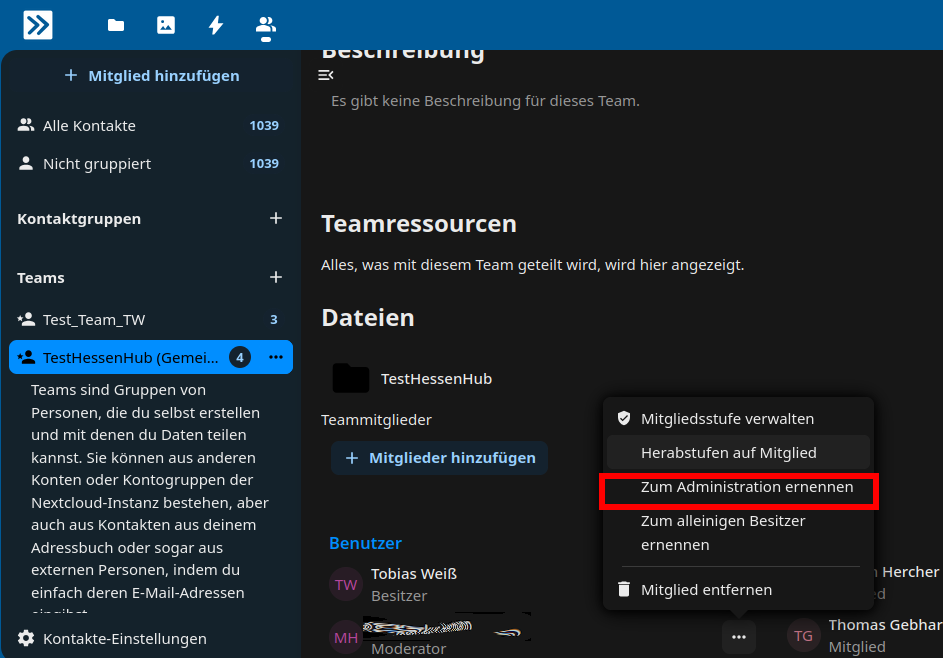Select Herabstufen auf Mitglied
The height and width of the screenshot is (658, 943).
pyautogui.click(x=728, y=453)
